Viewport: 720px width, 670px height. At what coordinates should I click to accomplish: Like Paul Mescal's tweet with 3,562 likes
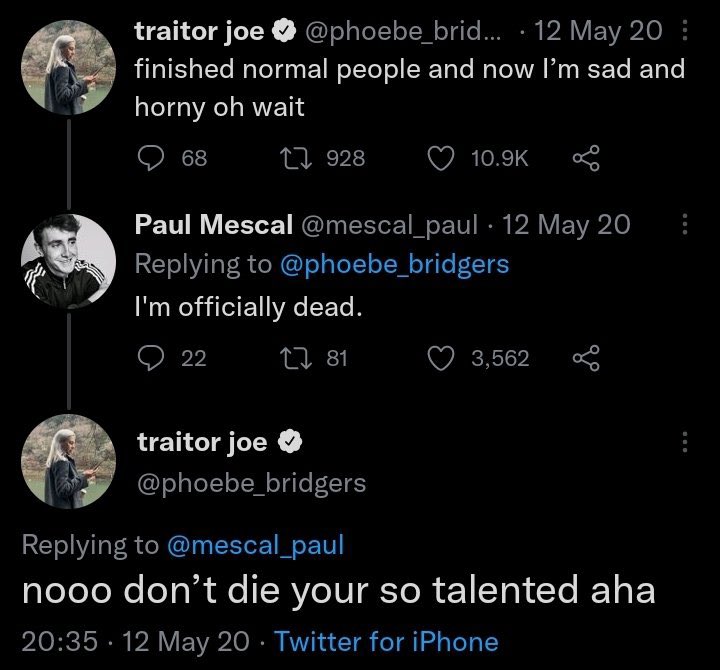click(x=441, y=357)
